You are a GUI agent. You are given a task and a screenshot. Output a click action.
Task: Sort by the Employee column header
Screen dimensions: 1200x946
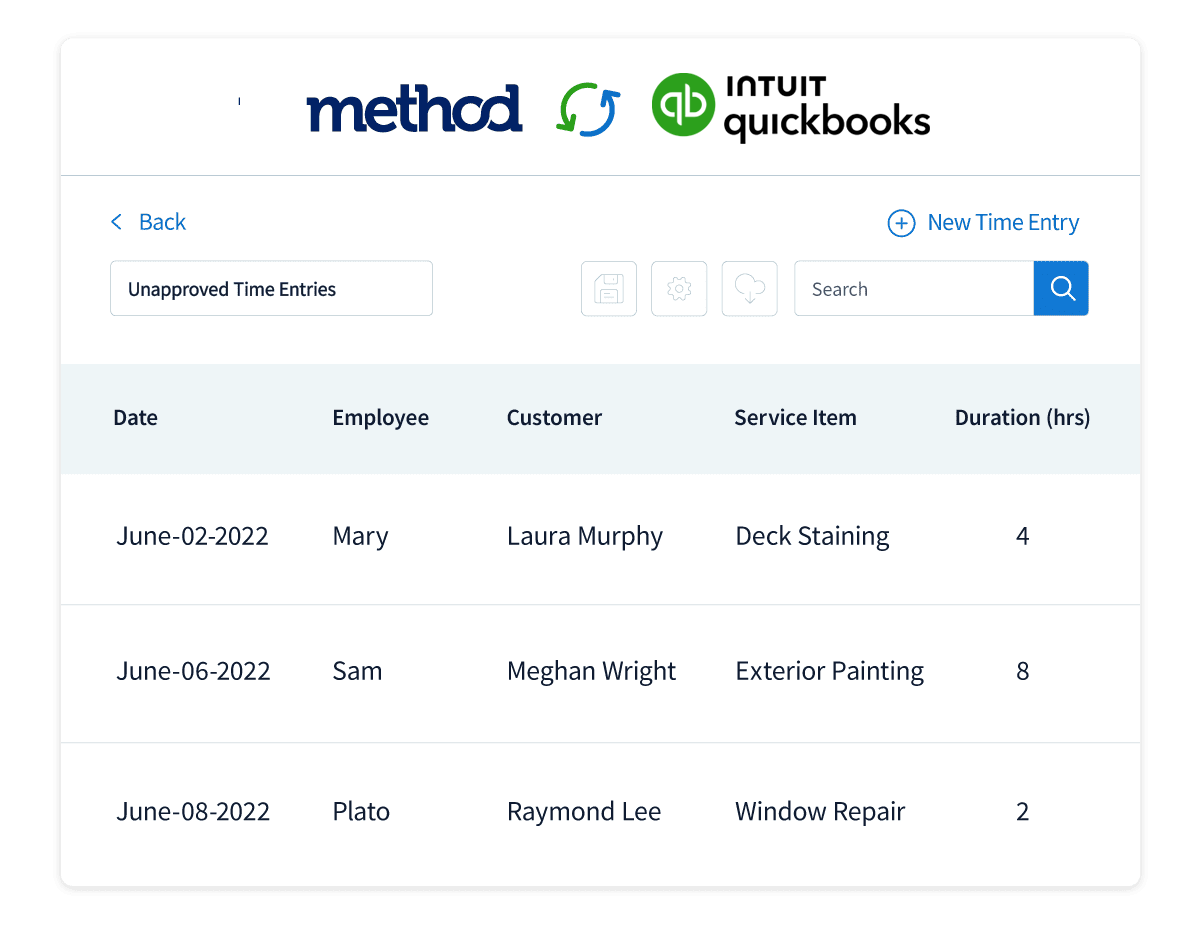tap(380, 418)
